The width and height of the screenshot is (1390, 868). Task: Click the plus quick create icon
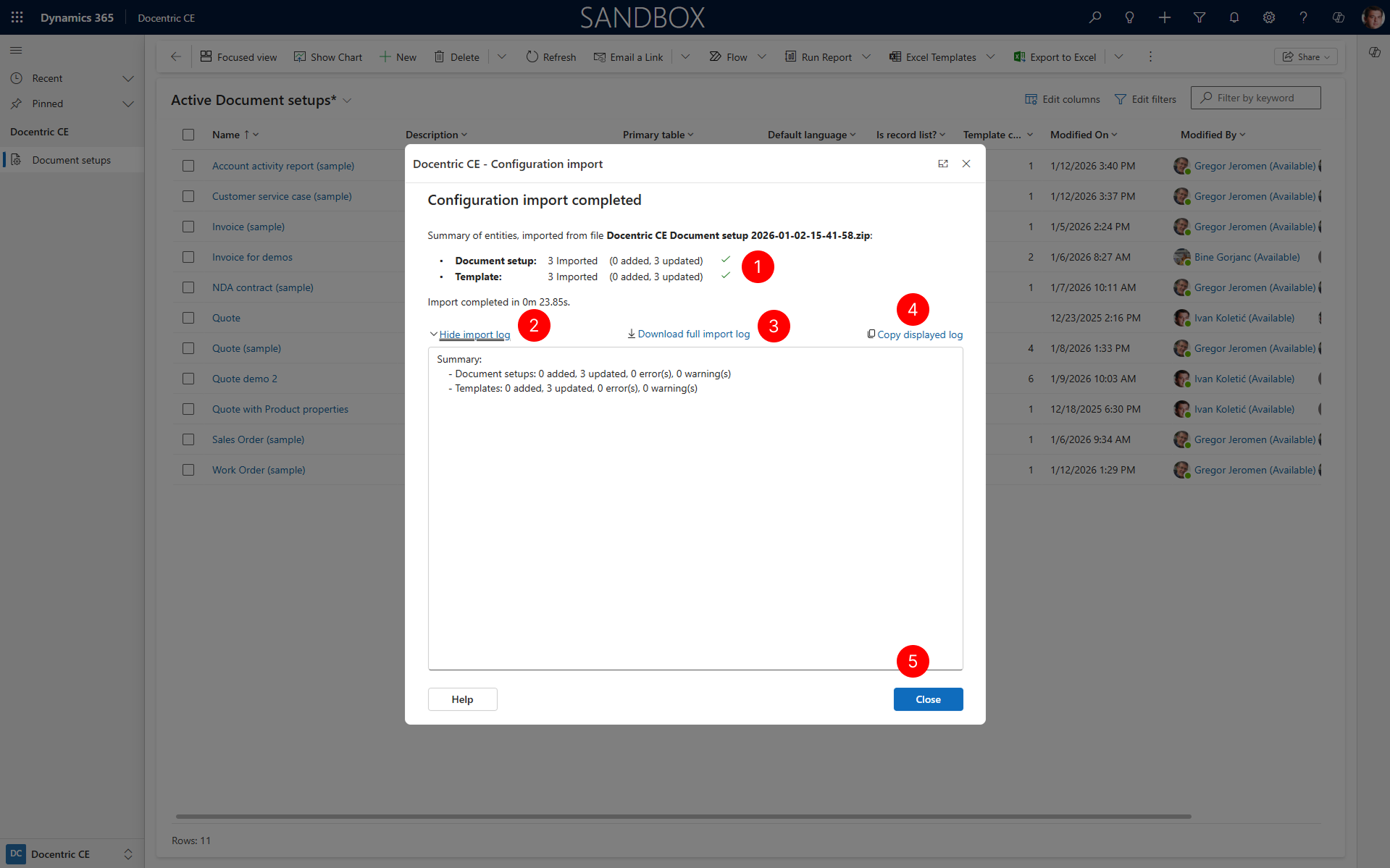point(1164,17)
